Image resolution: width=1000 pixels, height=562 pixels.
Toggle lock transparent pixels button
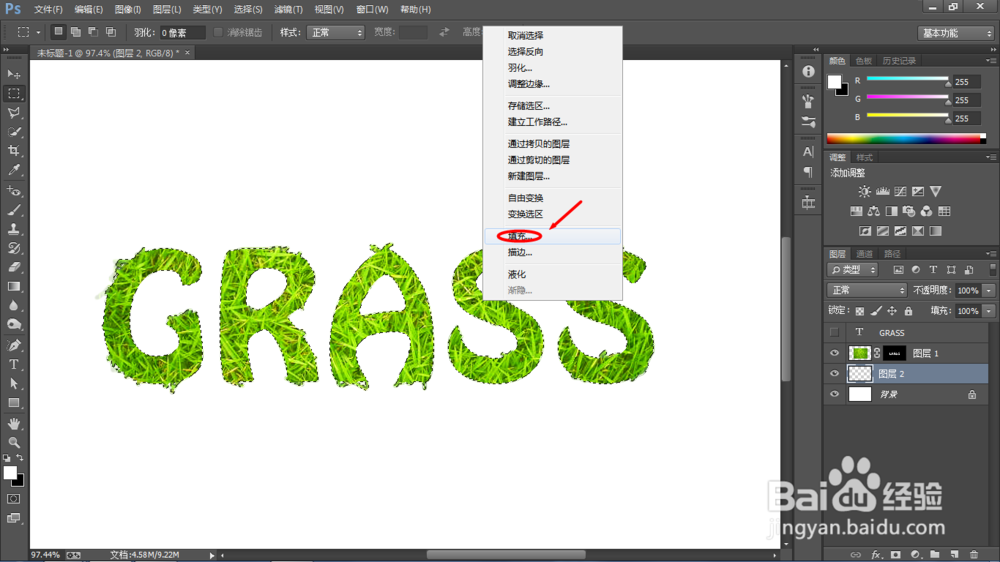860,311
